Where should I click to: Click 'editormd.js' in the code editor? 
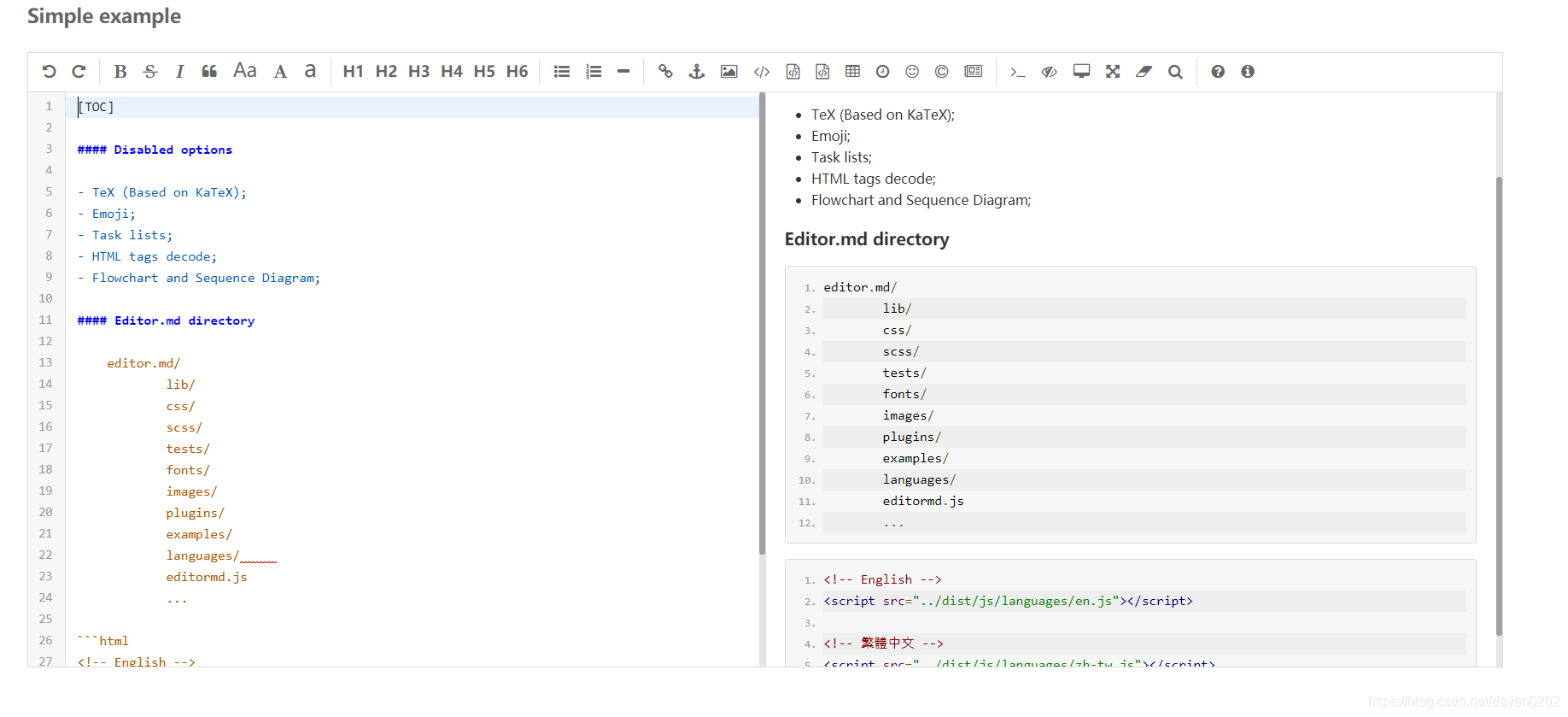(x=207, y=577)
